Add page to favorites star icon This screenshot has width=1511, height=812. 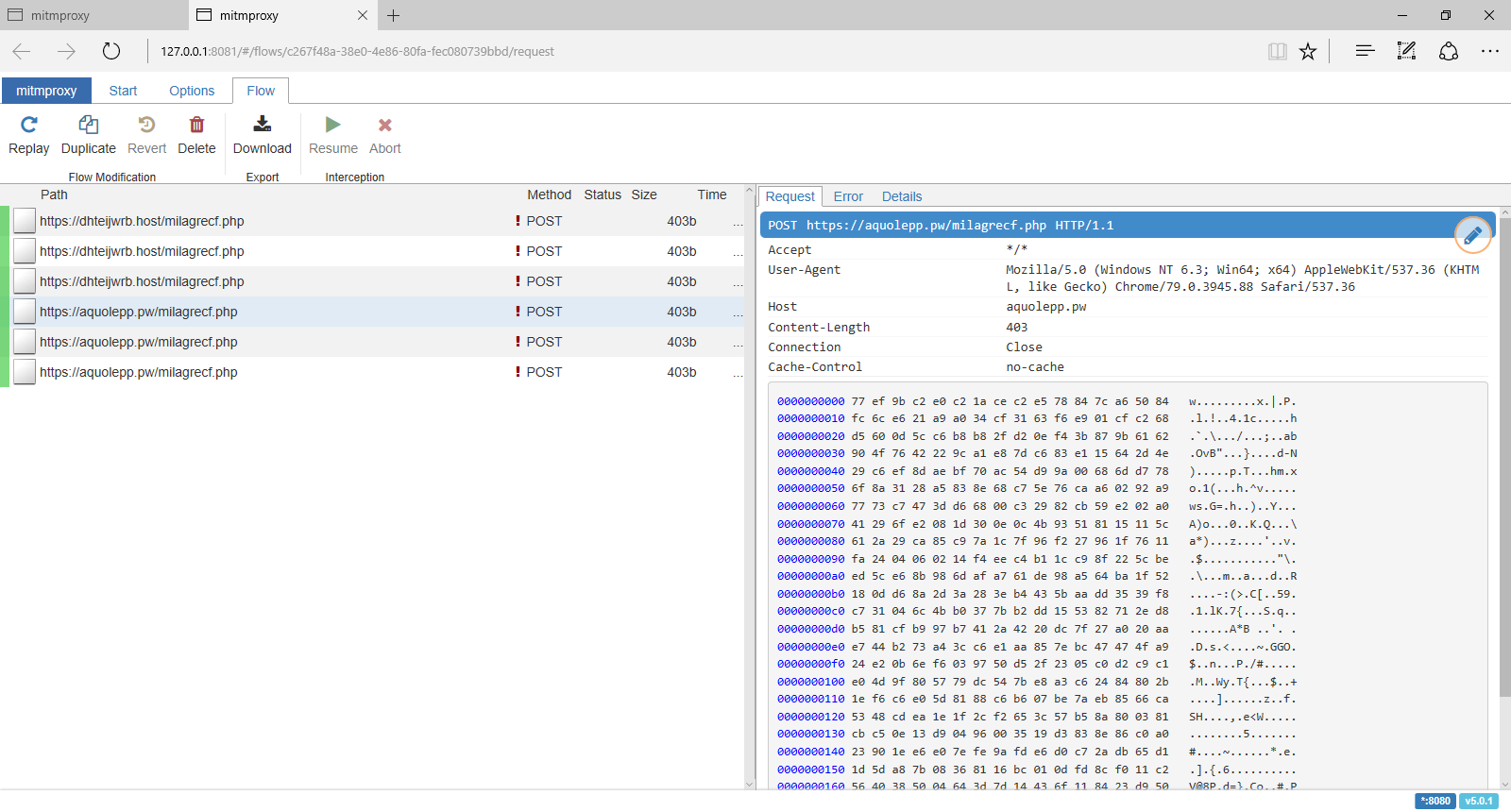pyautogui.click(x=1308, y=51)
